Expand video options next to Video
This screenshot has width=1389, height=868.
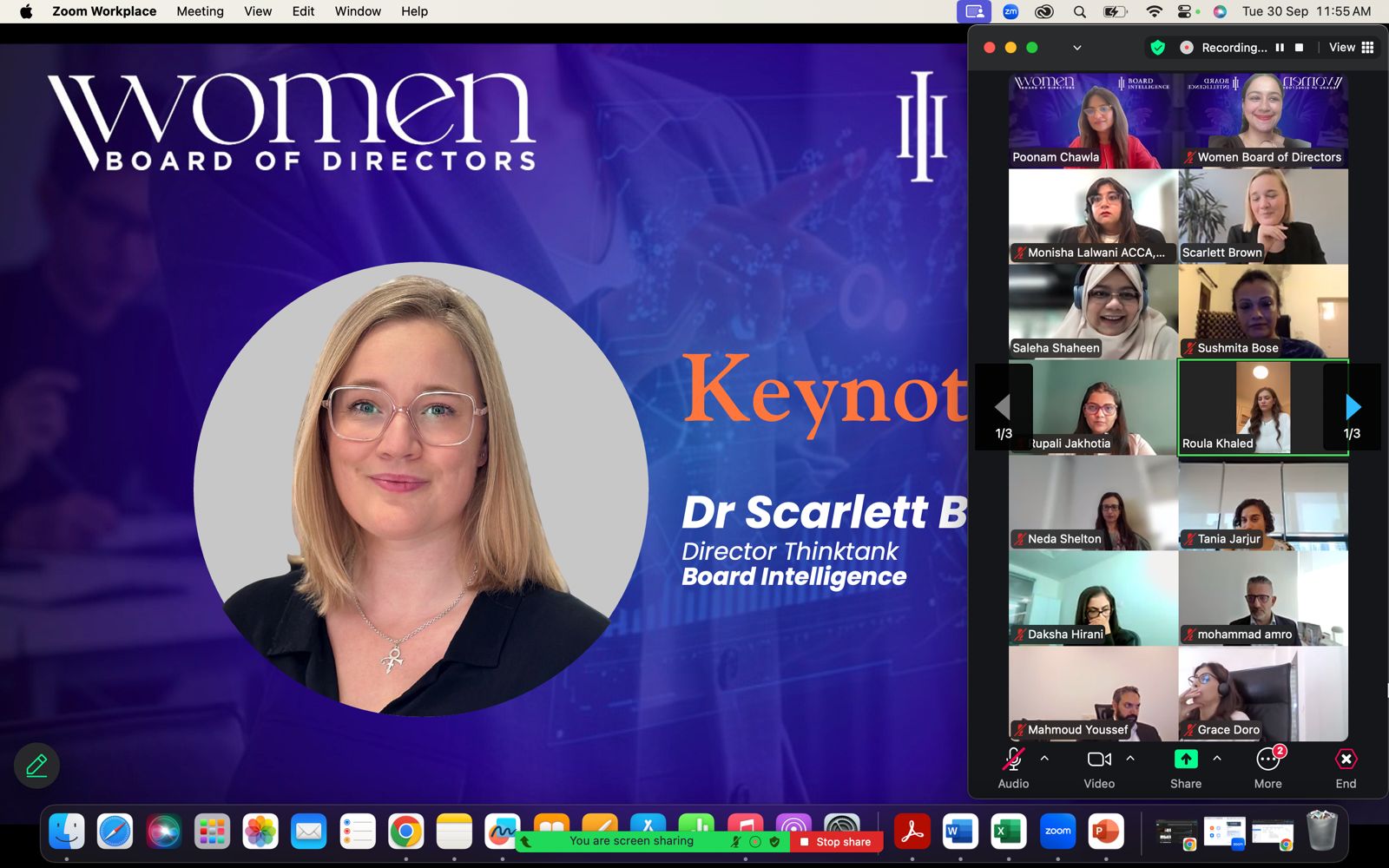(x=1130, y=759)
